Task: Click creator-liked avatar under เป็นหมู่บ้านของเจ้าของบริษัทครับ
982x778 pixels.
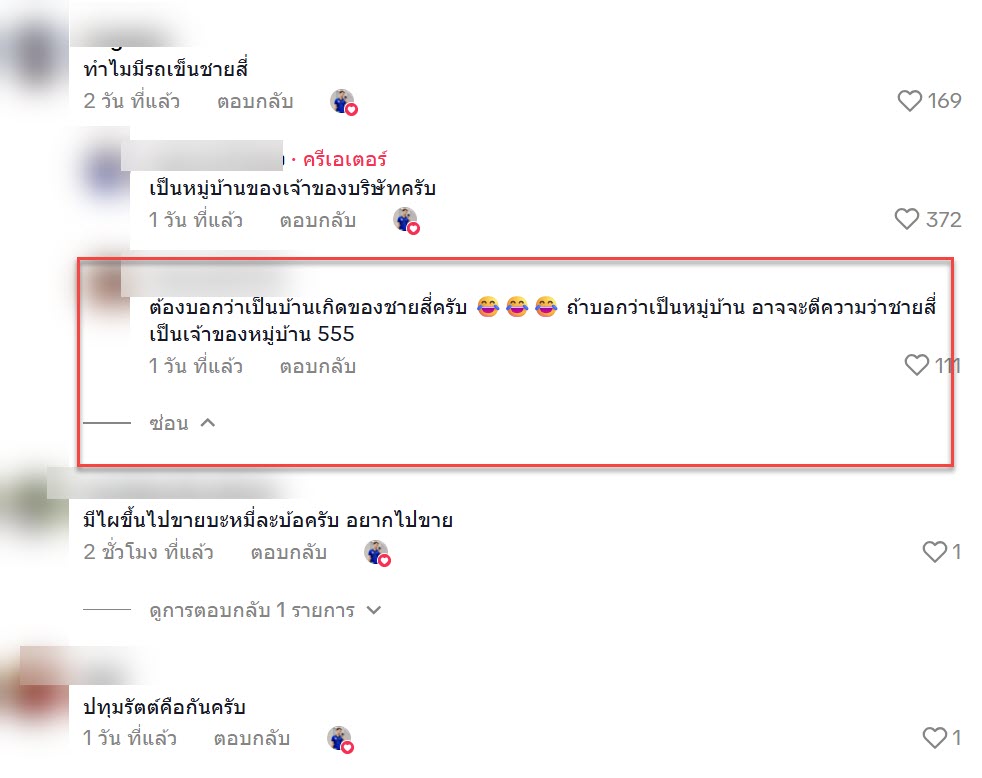Action: (x=406, y=220)
